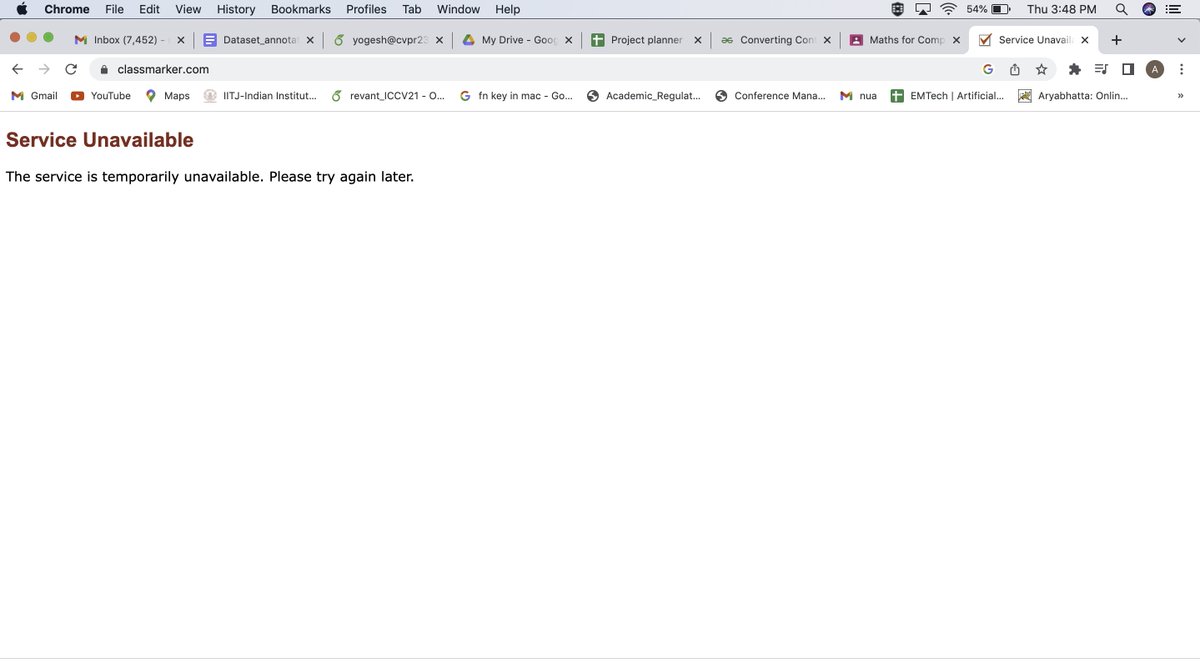Click the browser back arrow
The width and height of the screenshot is (1200, 663).
click(17, 69)
